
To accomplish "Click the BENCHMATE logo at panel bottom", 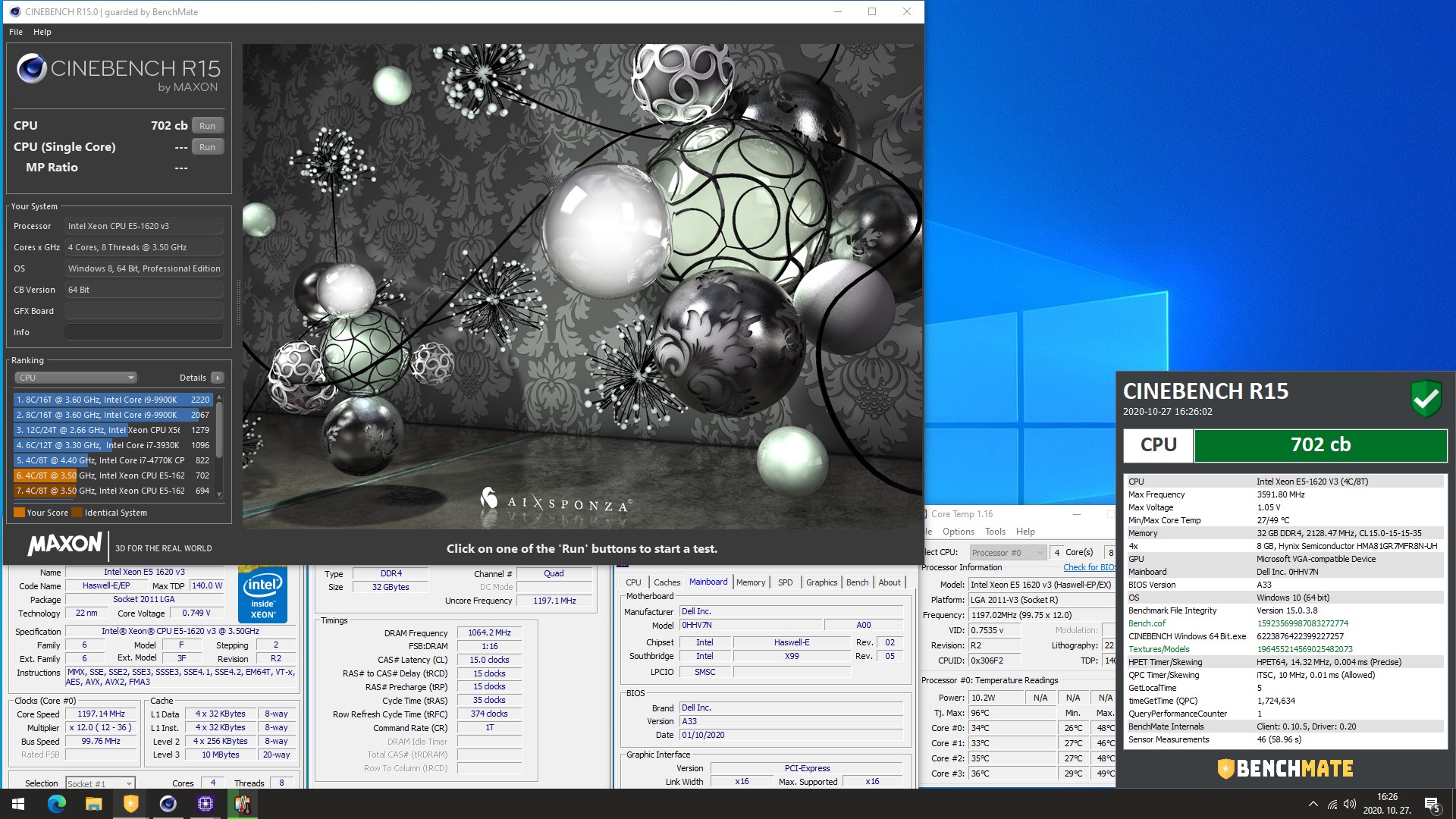I will coord(1285,769).
